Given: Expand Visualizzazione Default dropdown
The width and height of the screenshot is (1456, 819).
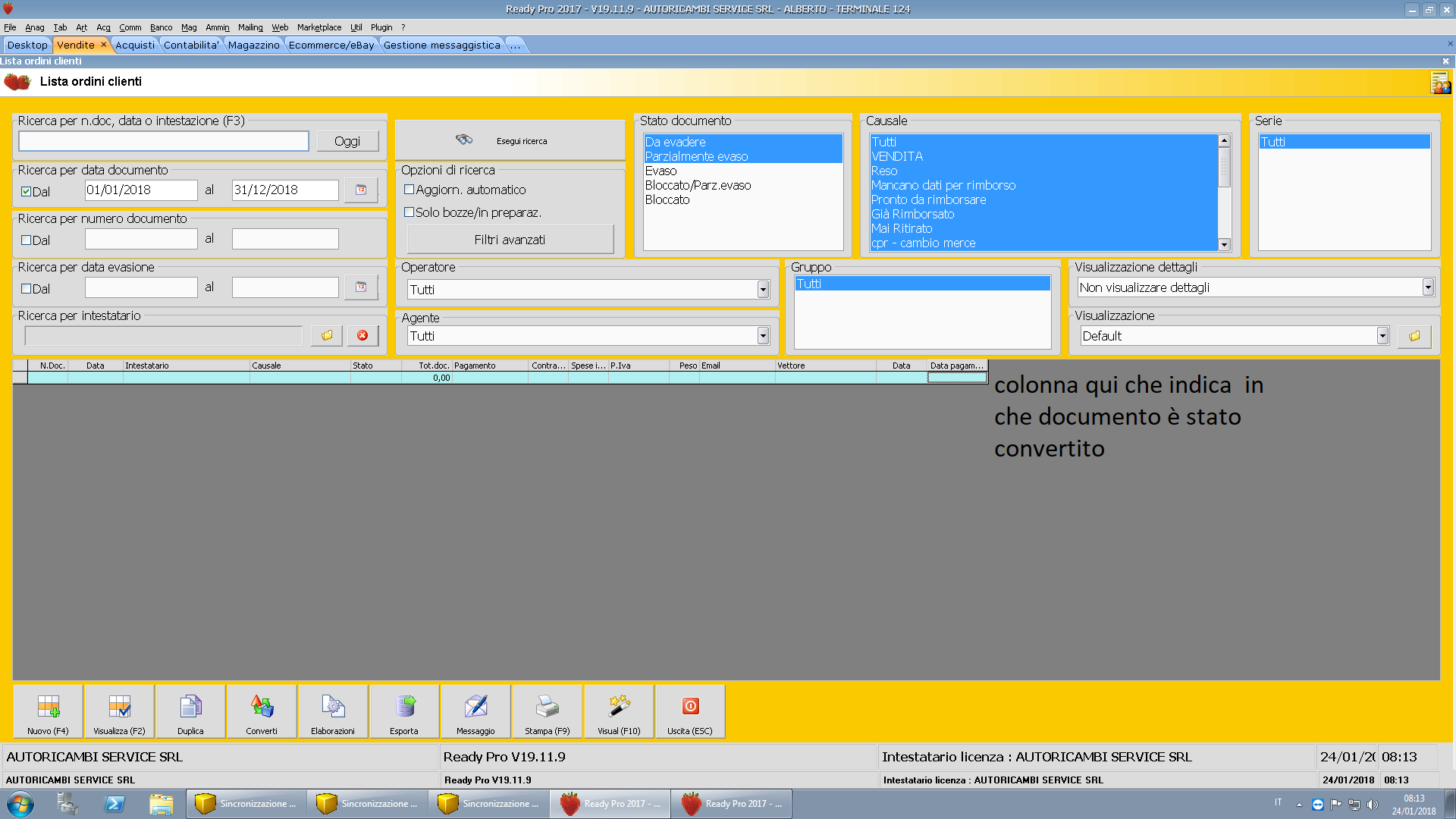Looking at the screenshot, I should (1382, 336).
